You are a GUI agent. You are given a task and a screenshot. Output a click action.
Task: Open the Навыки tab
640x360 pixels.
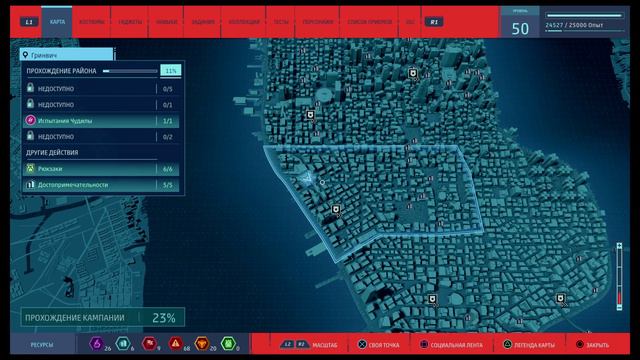[x=166, y=22]
